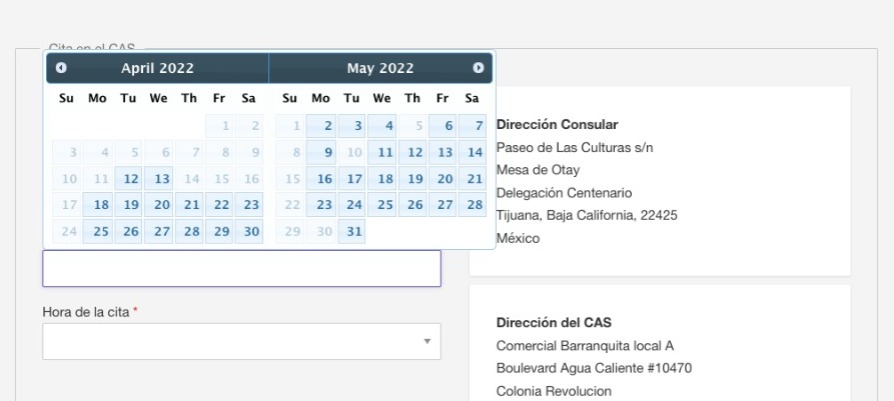The height and width of the screenshot is (401, 894).
Task: Go to previous month with left arrow
Action: tap(61, 68)
